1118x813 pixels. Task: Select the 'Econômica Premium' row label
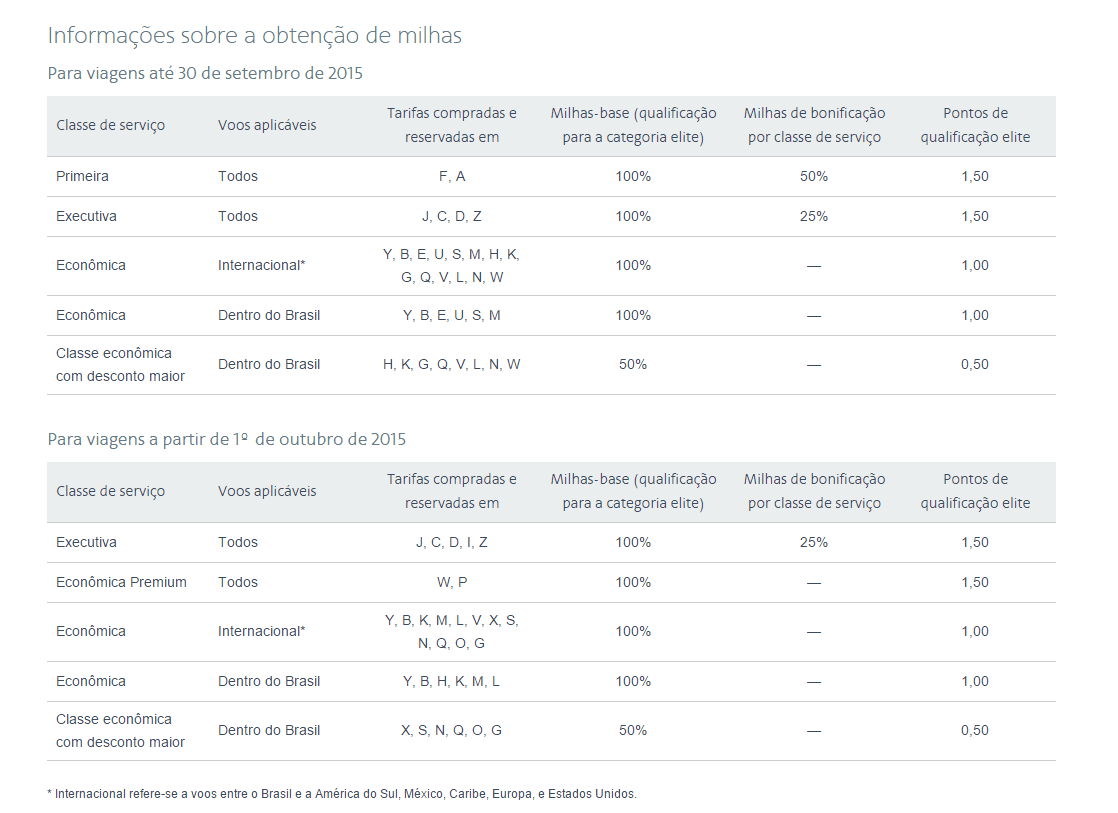(x=121, y=582)
